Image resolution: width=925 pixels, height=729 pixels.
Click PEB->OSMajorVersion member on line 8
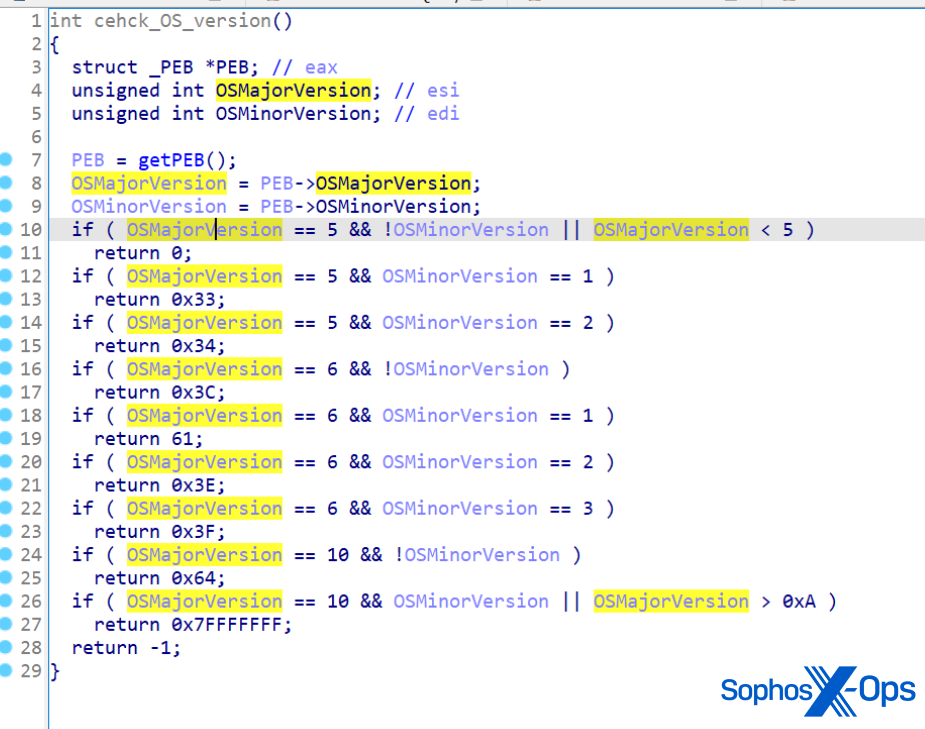[x=393, y=183]
